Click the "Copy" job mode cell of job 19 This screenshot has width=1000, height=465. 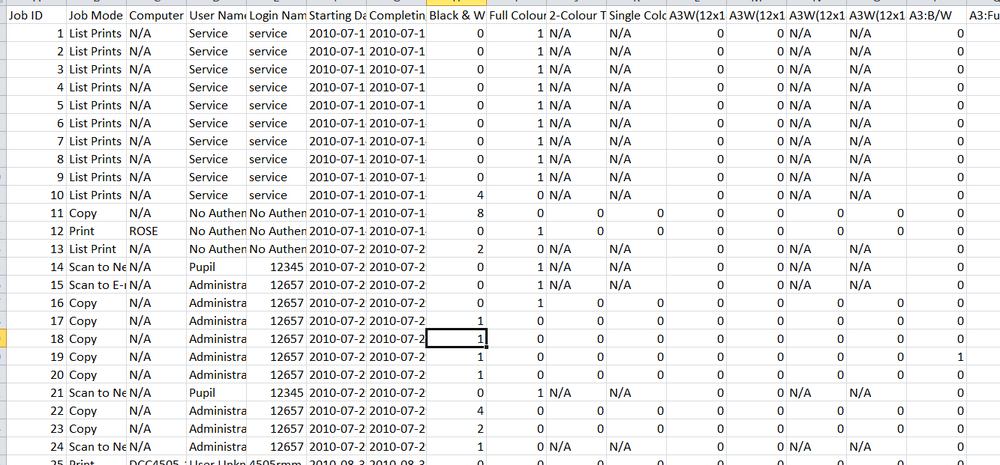[96, 357]
